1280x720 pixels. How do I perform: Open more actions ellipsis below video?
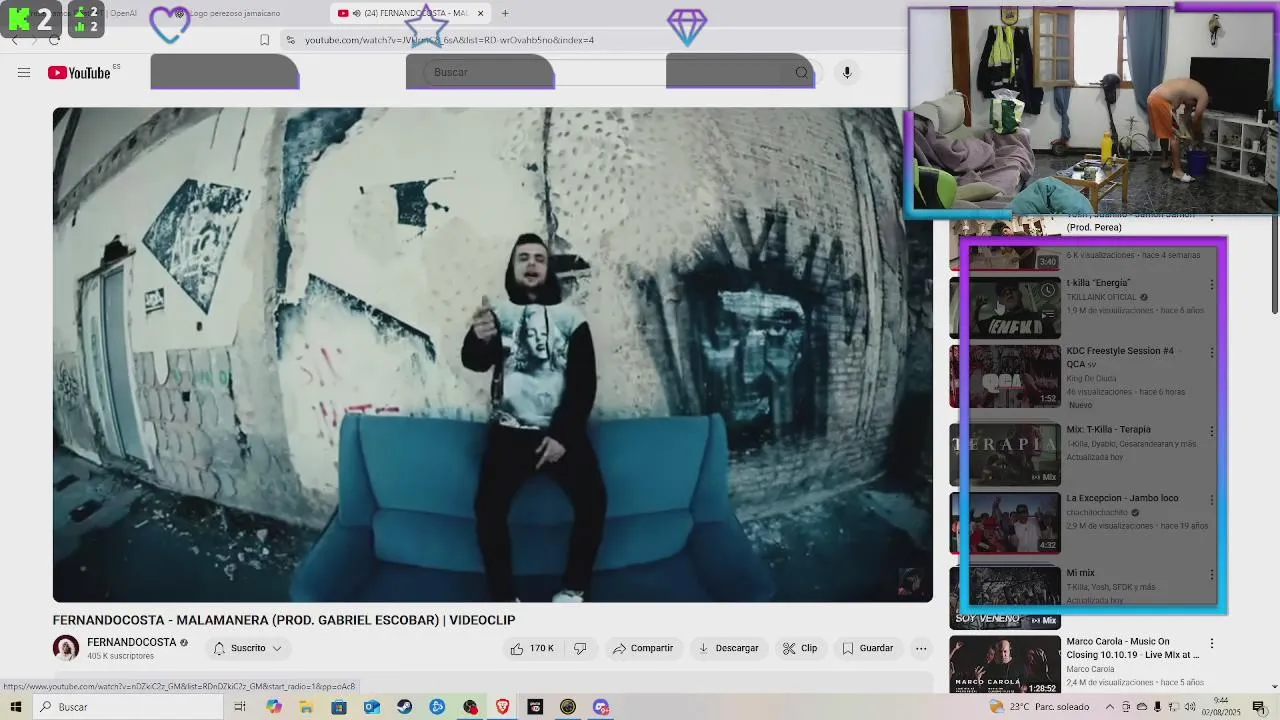coord(921,648)
